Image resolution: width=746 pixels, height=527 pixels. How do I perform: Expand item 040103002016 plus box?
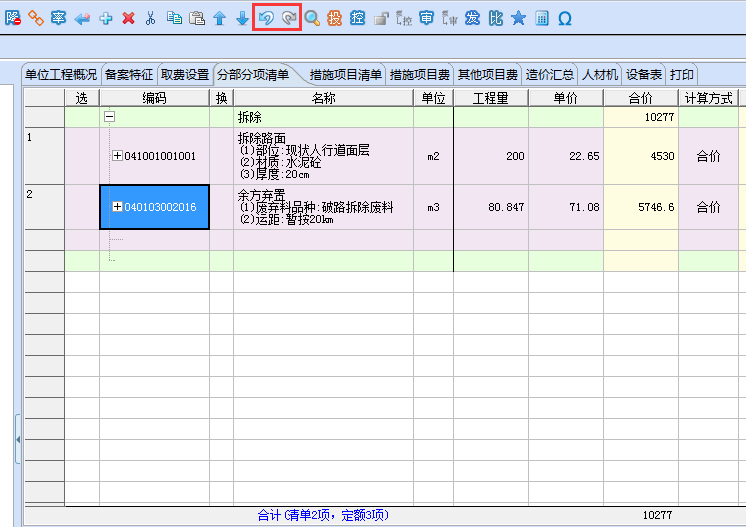click(x=118, y=206)
